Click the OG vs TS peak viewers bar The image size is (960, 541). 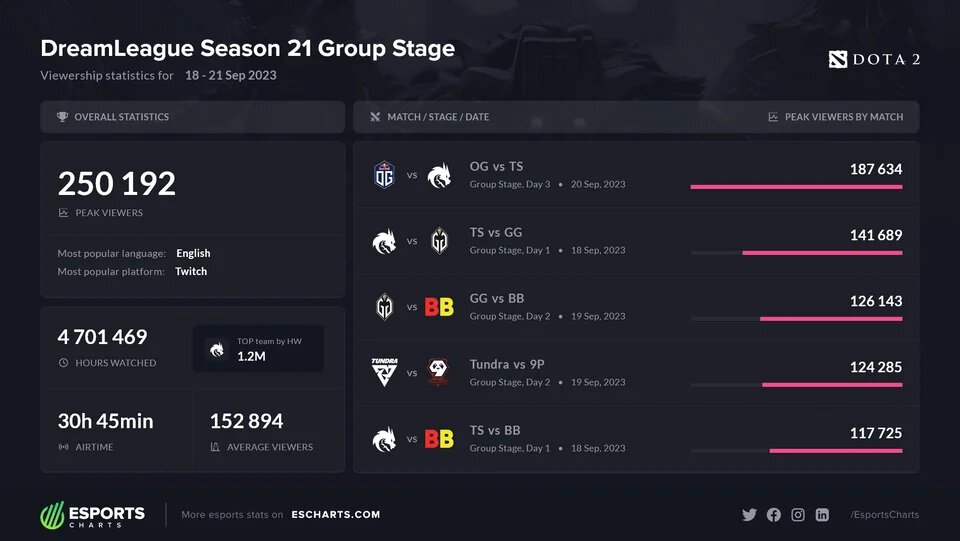click(x=796, y=186)
